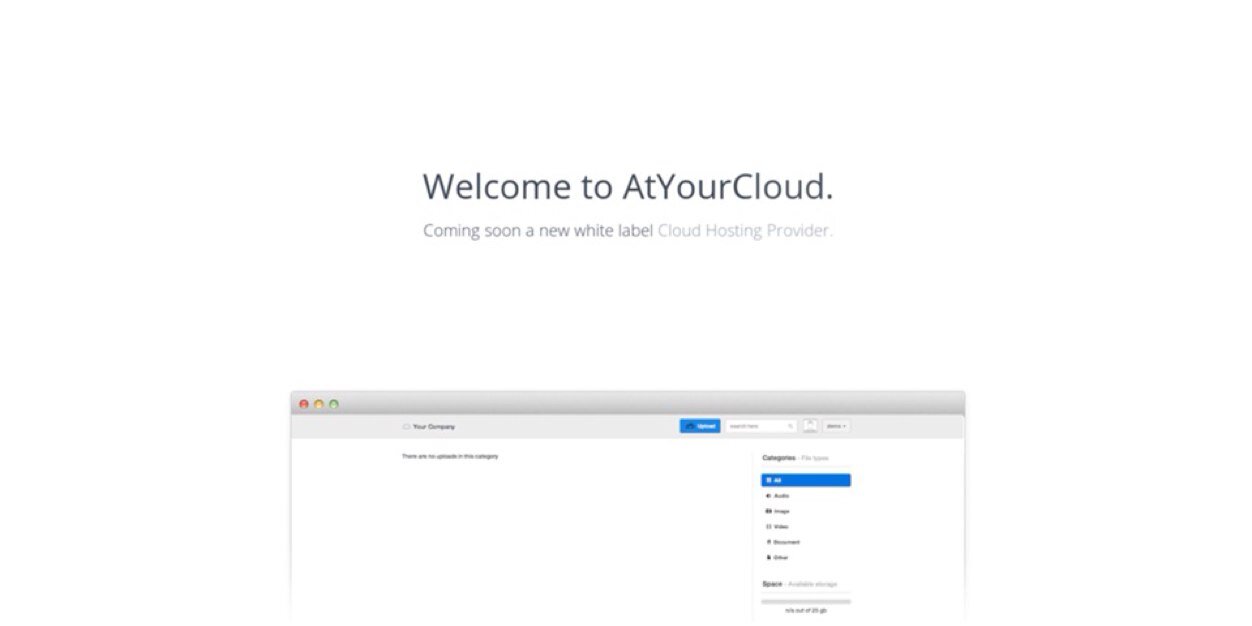Click the available storage progress bar
1252x626 pixels.
coord(806,602)
